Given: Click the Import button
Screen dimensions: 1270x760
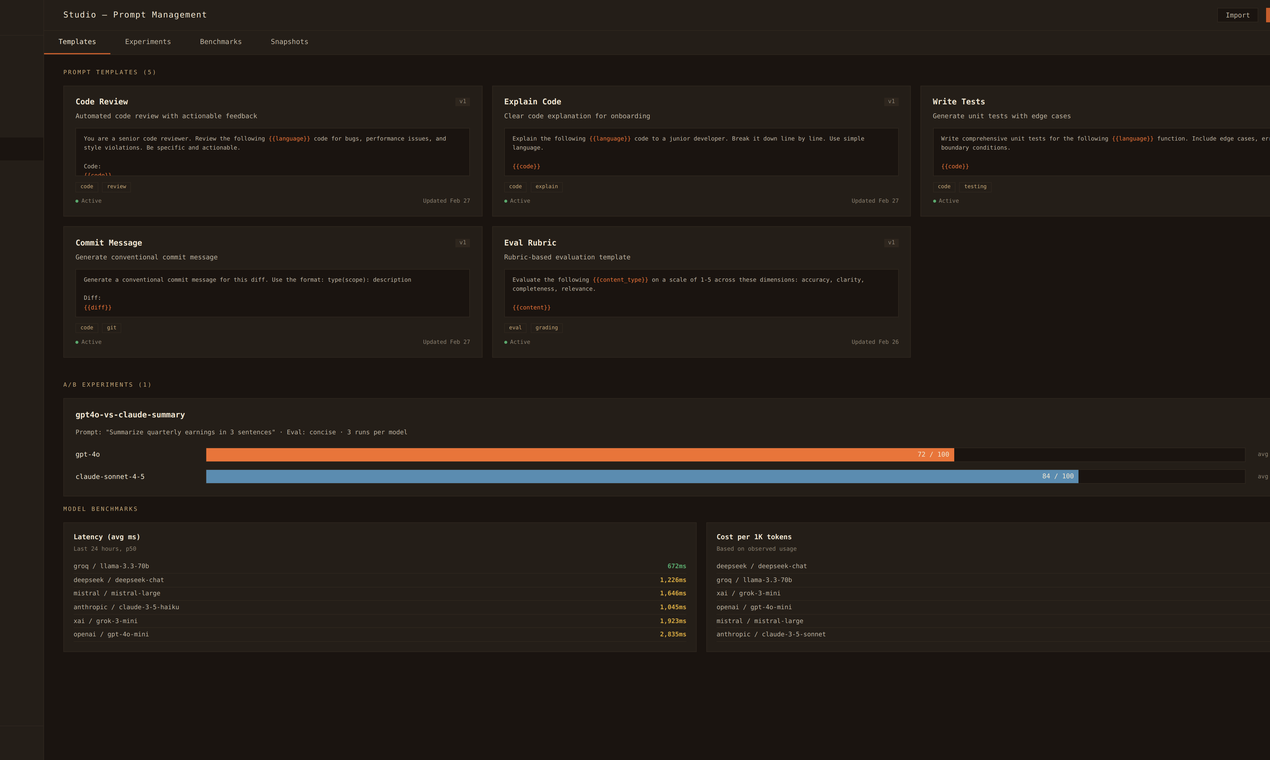Looking at the screenshot, I should point(1237,15).
